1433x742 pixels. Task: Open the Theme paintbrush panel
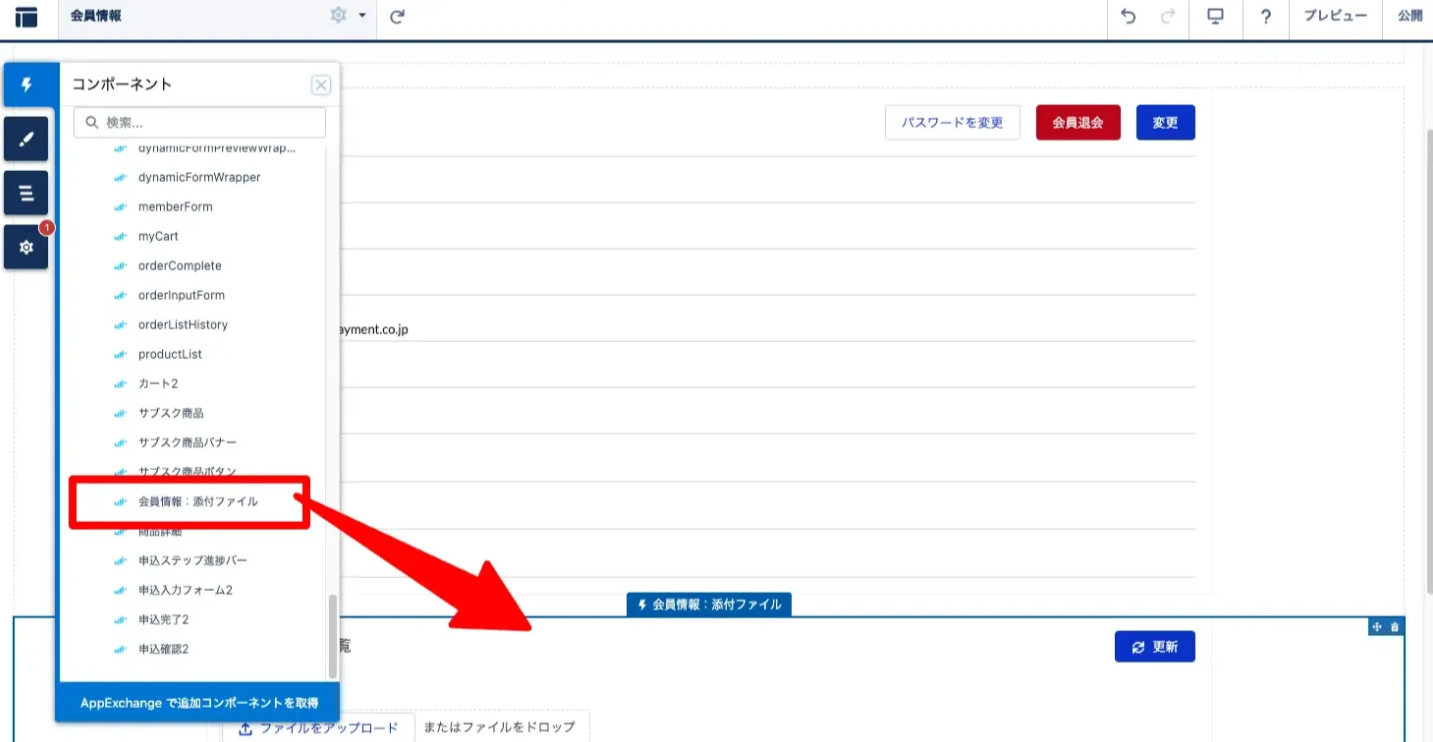[x=27, y=139]
